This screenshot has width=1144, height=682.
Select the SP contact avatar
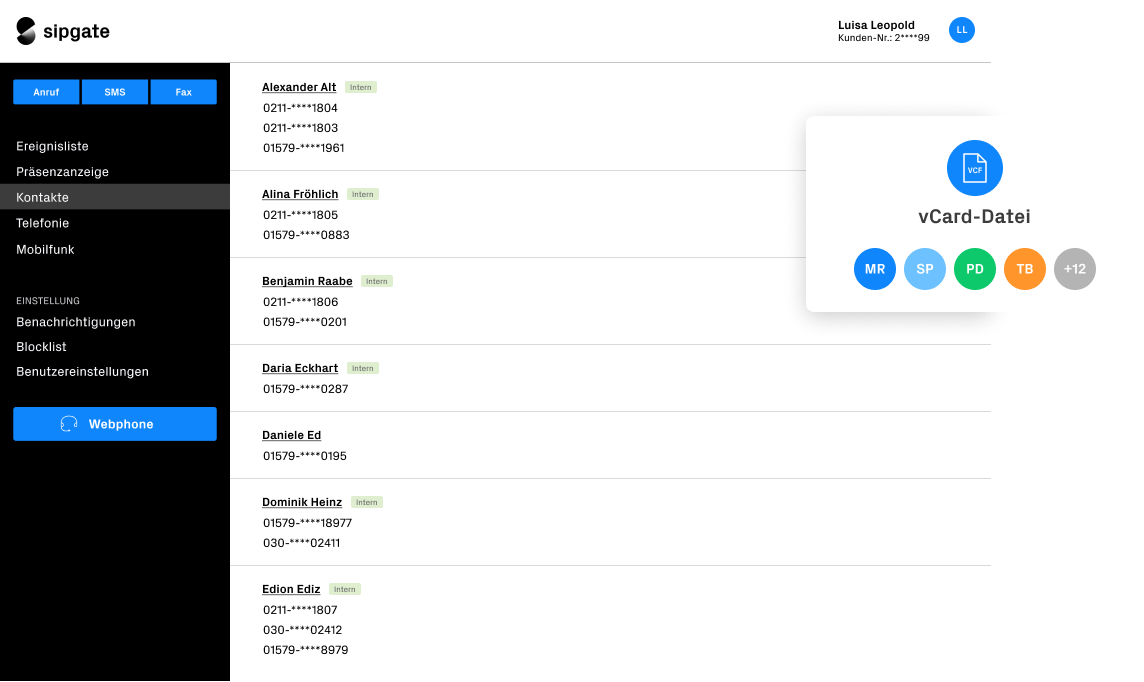click(x=925, y=269)
